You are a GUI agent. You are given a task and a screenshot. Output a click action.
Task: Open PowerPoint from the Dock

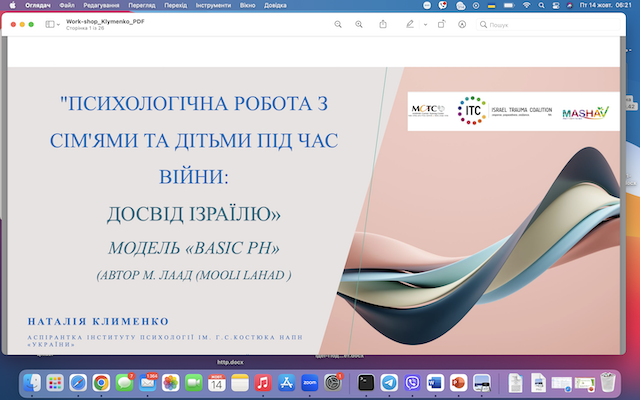[x=459, y=382]
